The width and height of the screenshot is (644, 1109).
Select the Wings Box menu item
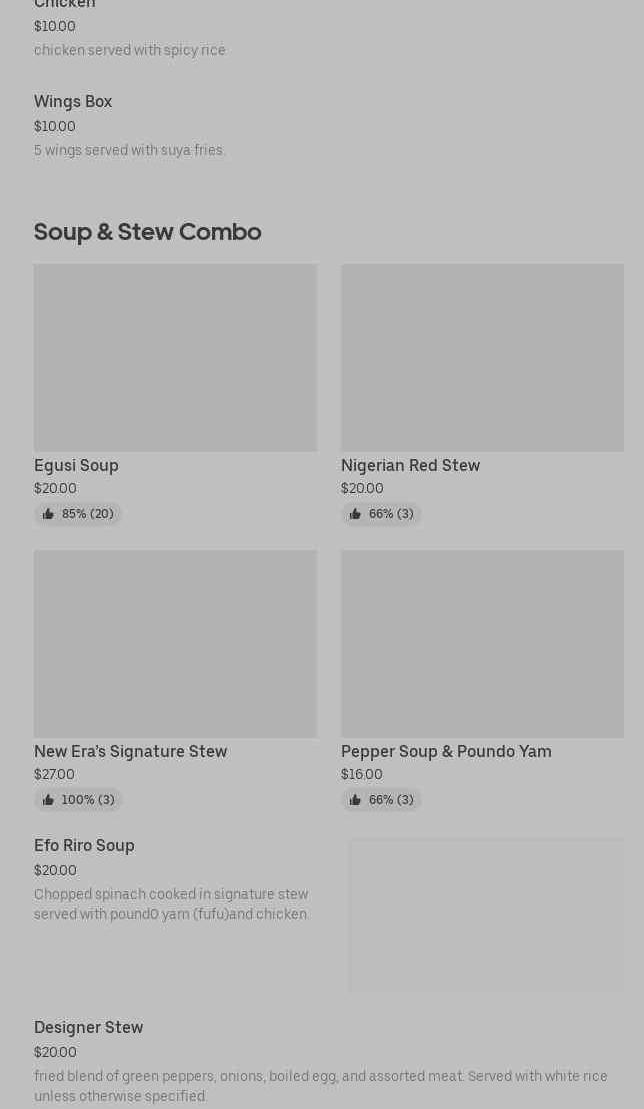tap(73, 102)
